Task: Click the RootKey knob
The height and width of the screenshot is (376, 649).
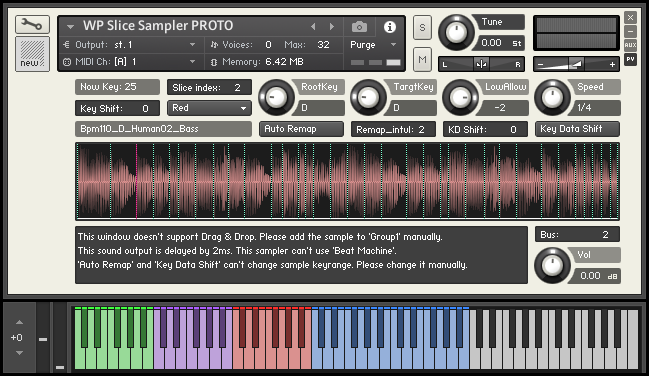Action: (x=276, y=98)
